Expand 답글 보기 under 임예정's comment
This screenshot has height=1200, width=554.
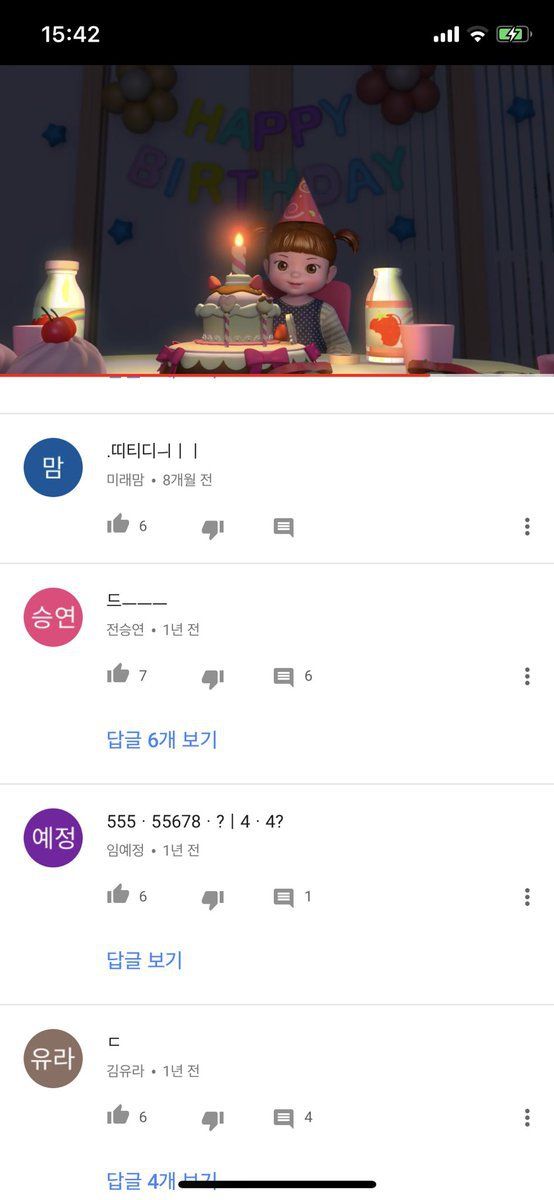tap(145, 961)
